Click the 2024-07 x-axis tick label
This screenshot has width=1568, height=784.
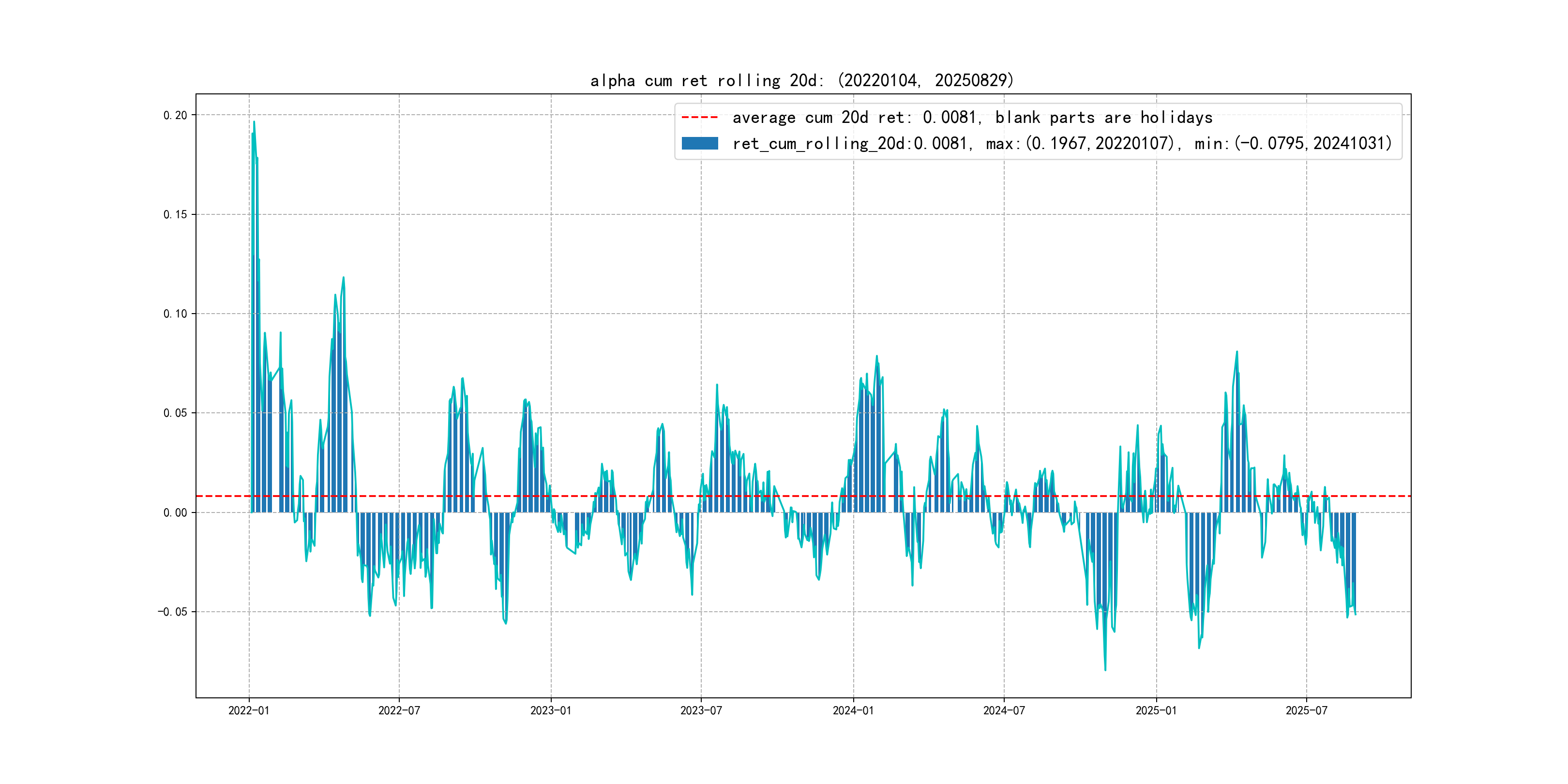(x=1004, y=710)
